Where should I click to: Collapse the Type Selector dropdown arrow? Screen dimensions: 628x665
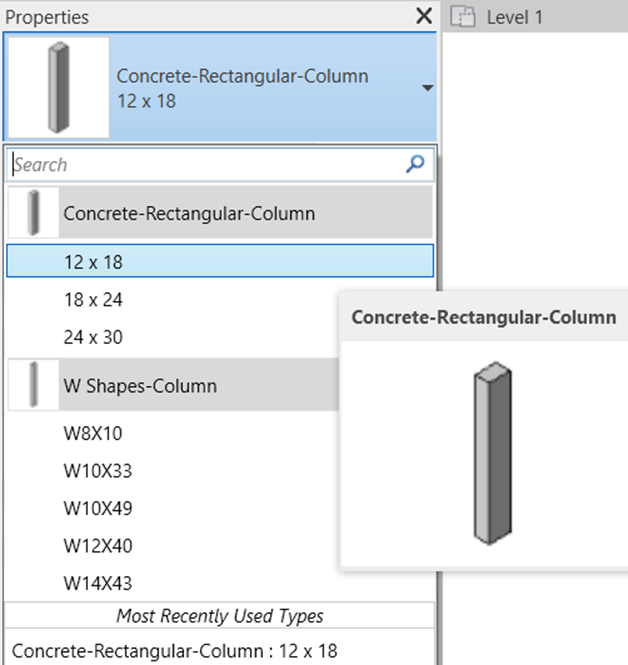click(x=427, y=88)
